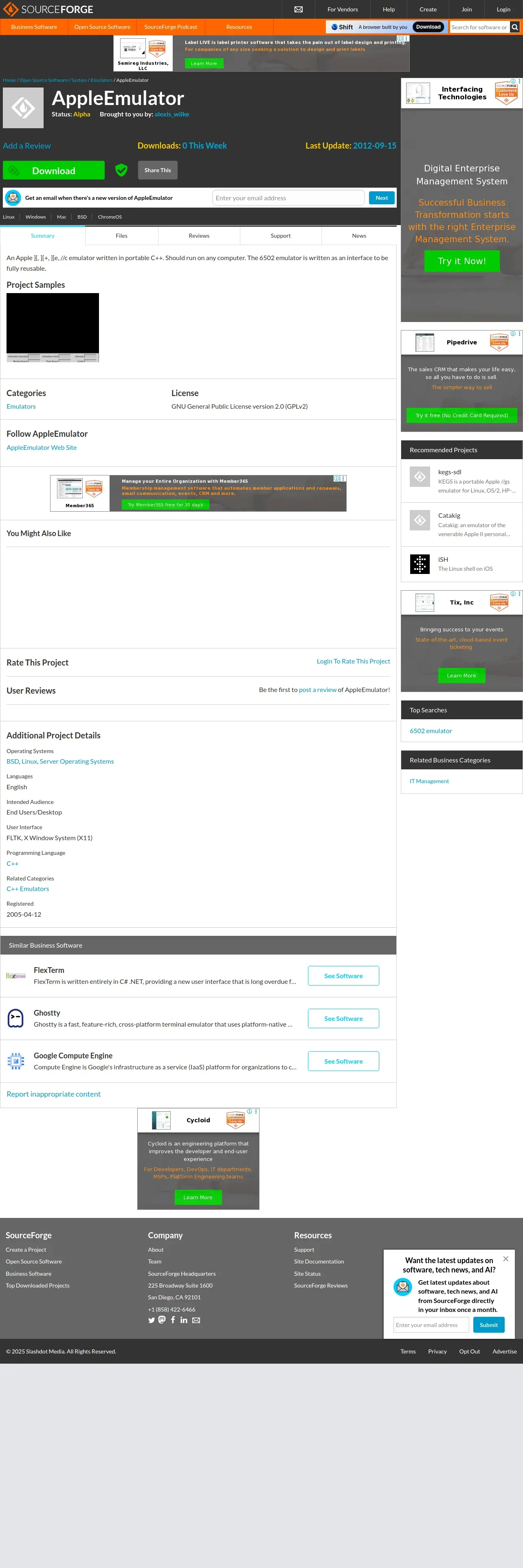
Task: Open the Login header link
Action: tap(503, 9)
